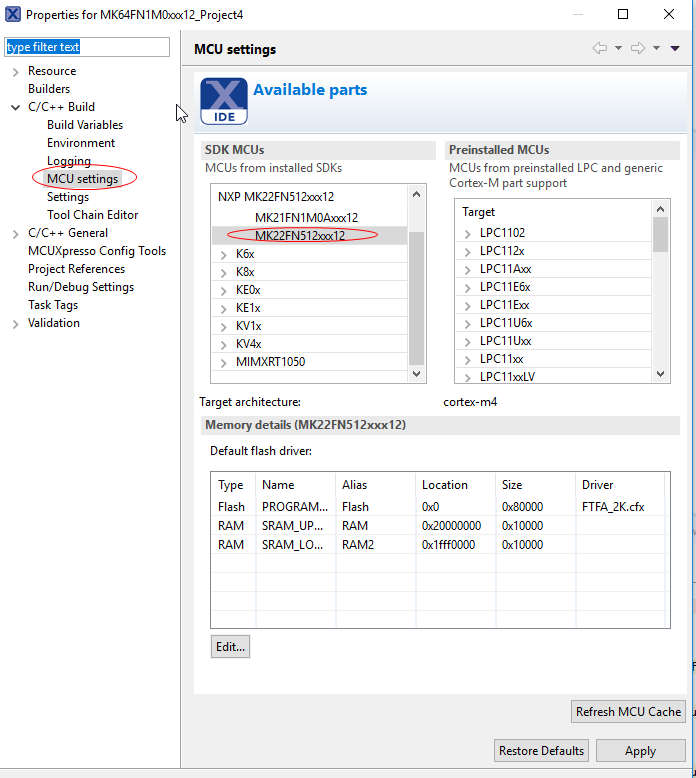Click the title bar MCUXpresso app icon

[12, 14]
